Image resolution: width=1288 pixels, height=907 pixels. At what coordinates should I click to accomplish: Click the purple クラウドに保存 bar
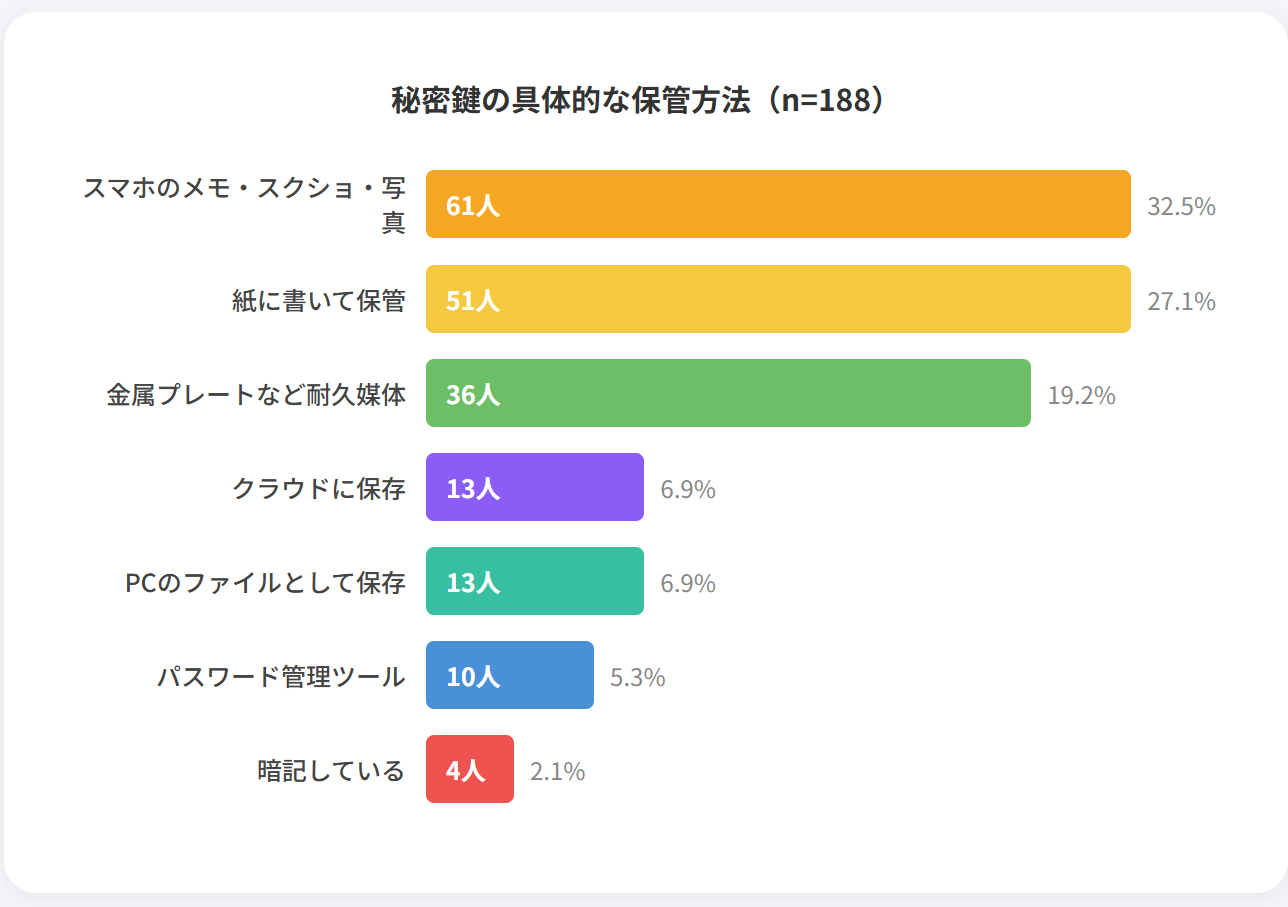[535, 487]
